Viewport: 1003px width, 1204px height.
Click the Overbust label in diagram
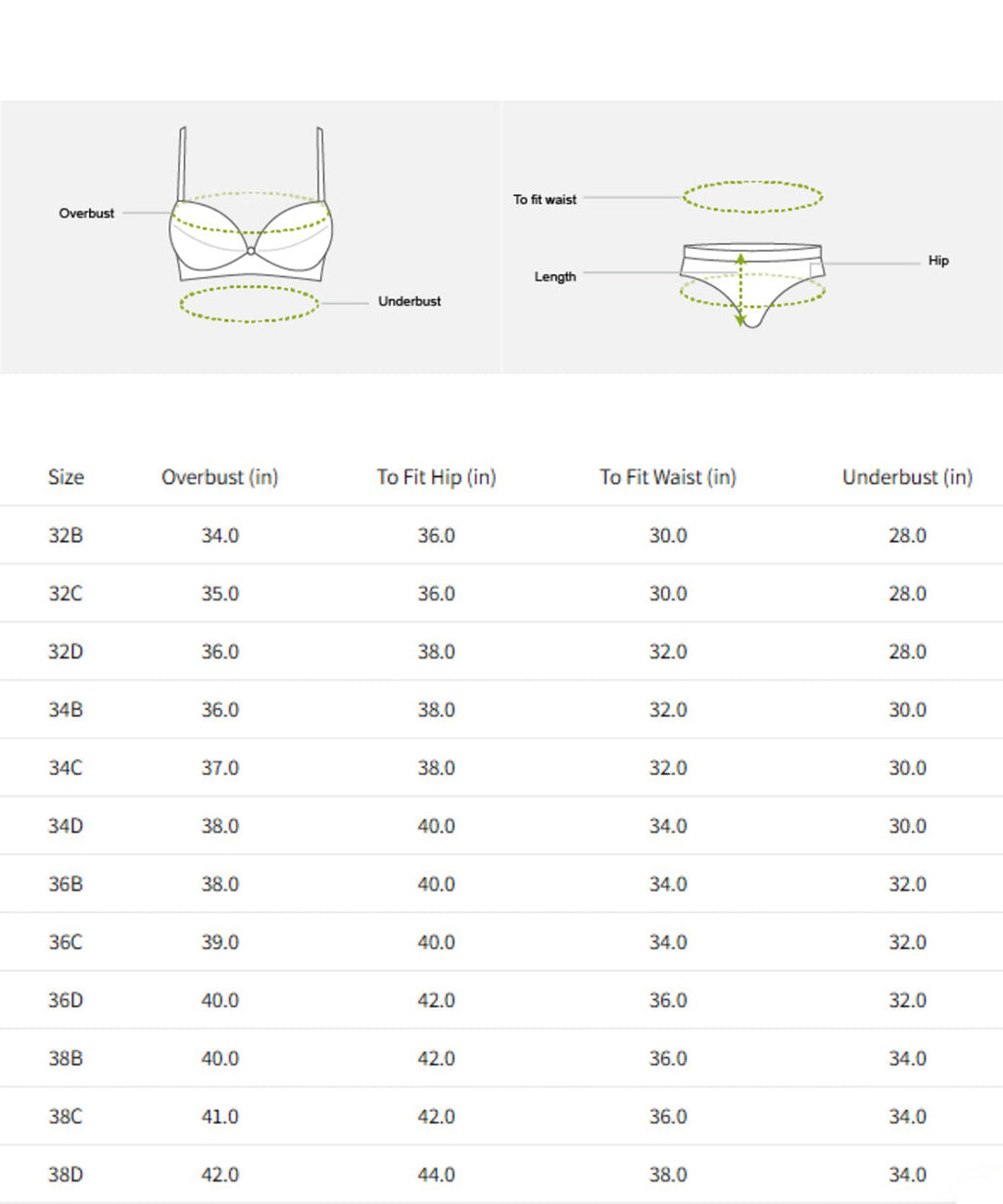coord(86,213)
